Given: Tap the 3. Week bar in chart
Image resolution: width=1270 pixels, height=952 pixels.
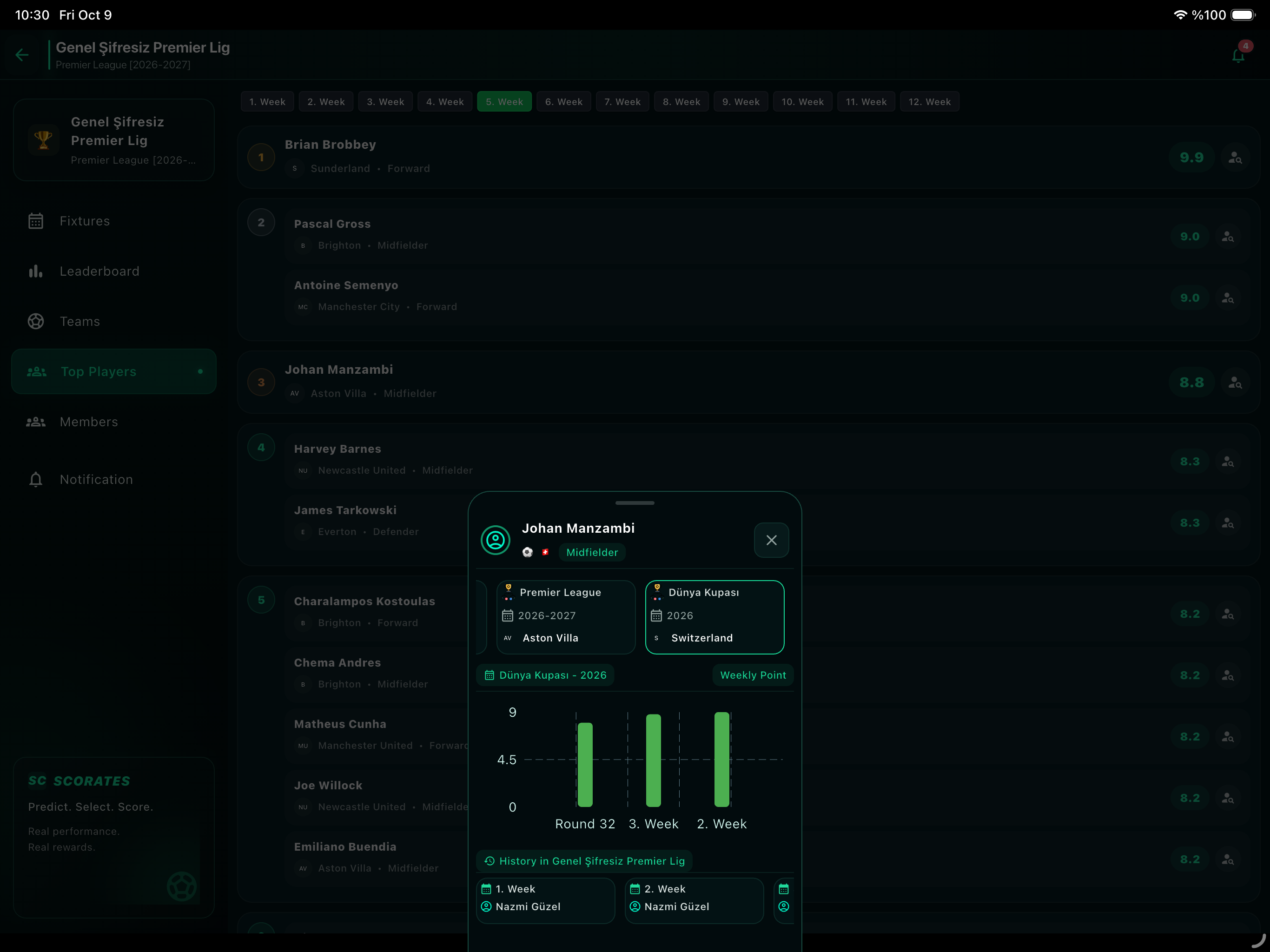Looking at the screenshot, I should click(654, 760).
